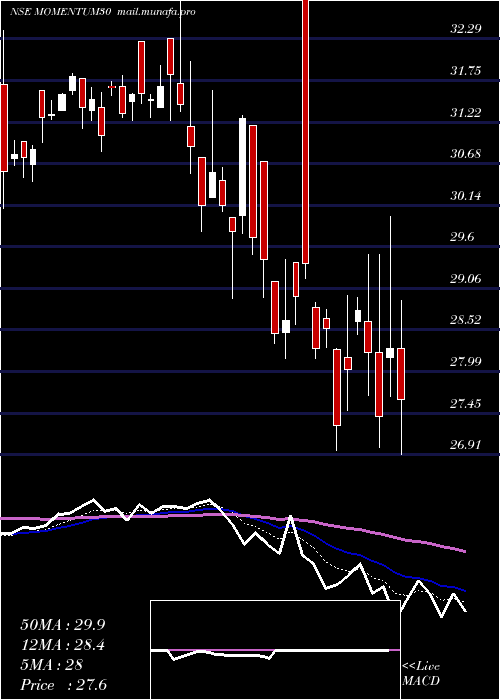The height and width of the screenshot is (700, 500).
Task: Select the 27.45 price axis label
Action: (x=466, y=404)
